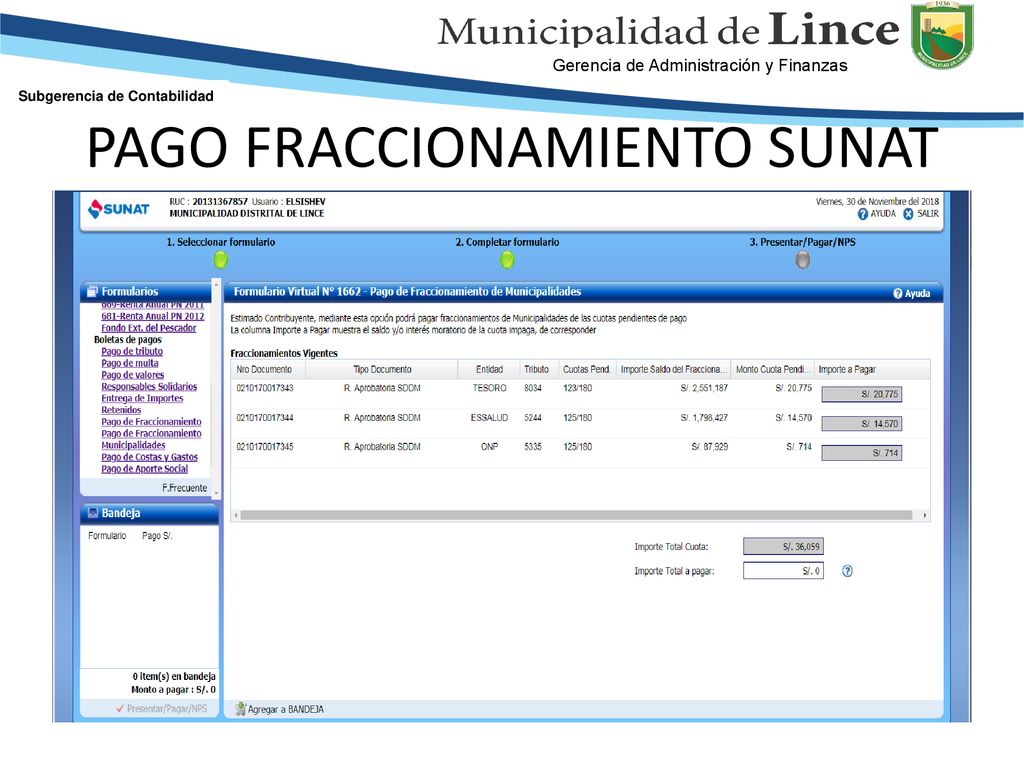This screenshot has height=768, width=1024.
Task: Click the Importe Total a pagar field
Action: tap(783, 571)
